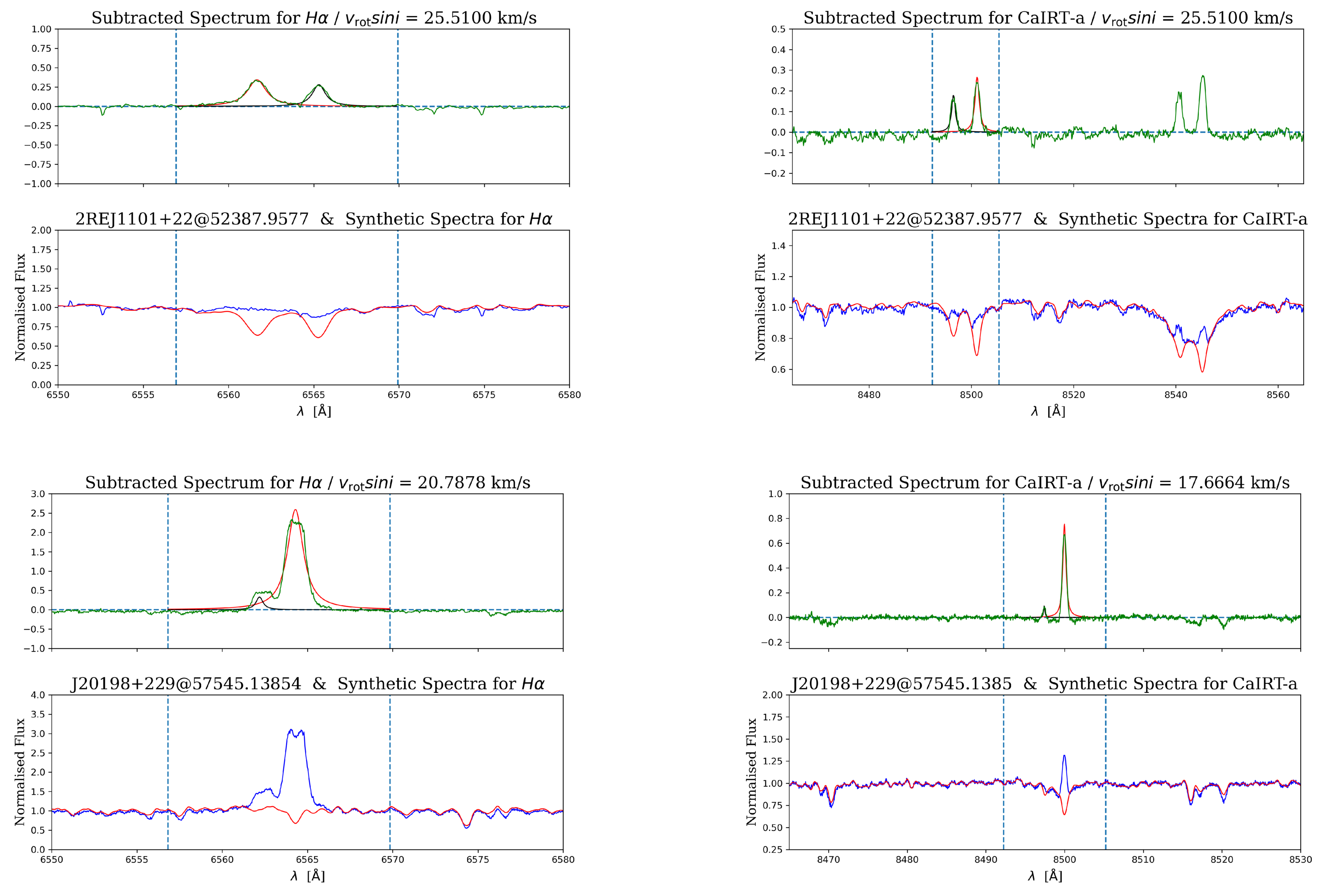1321x896 pixels.
Task: Click the CaIRT-a subtracted title with 17.6664 km/s
Action: (1045, 483)
